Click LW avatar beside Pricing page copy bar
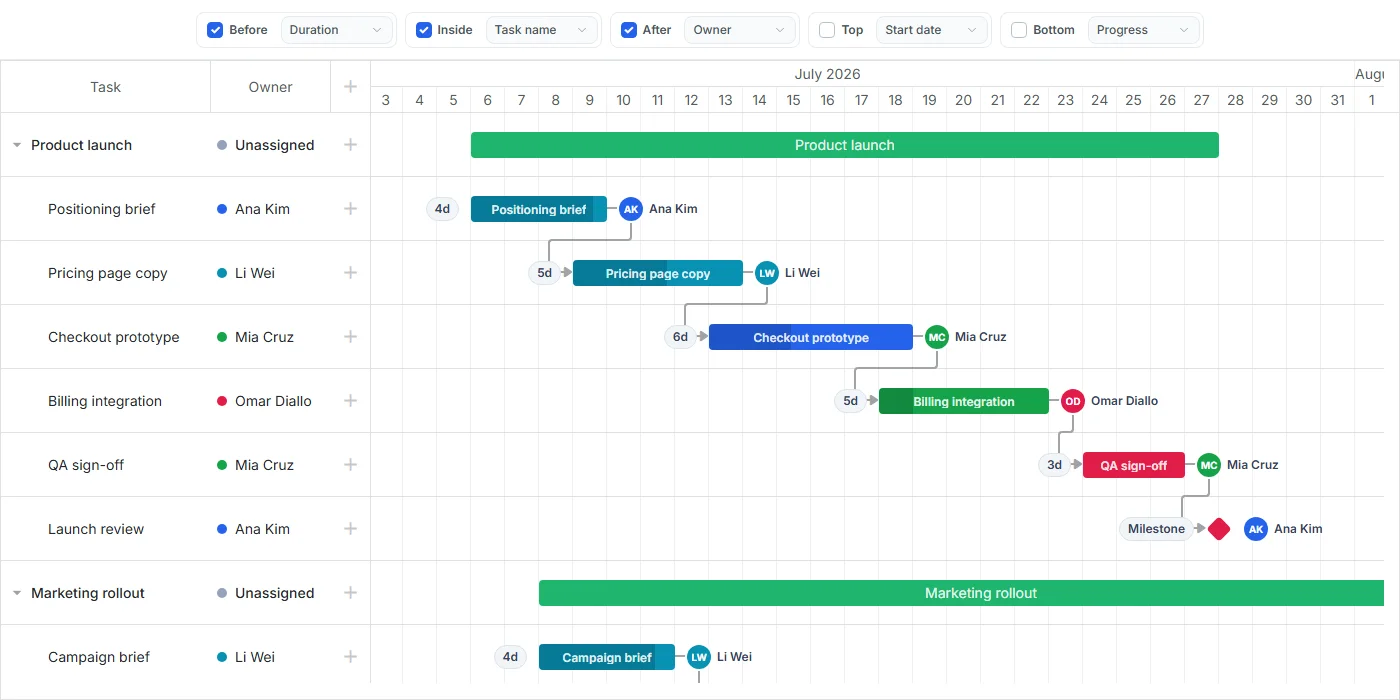Viewport: 1400px width, 700px height. (x=767, y=273)
